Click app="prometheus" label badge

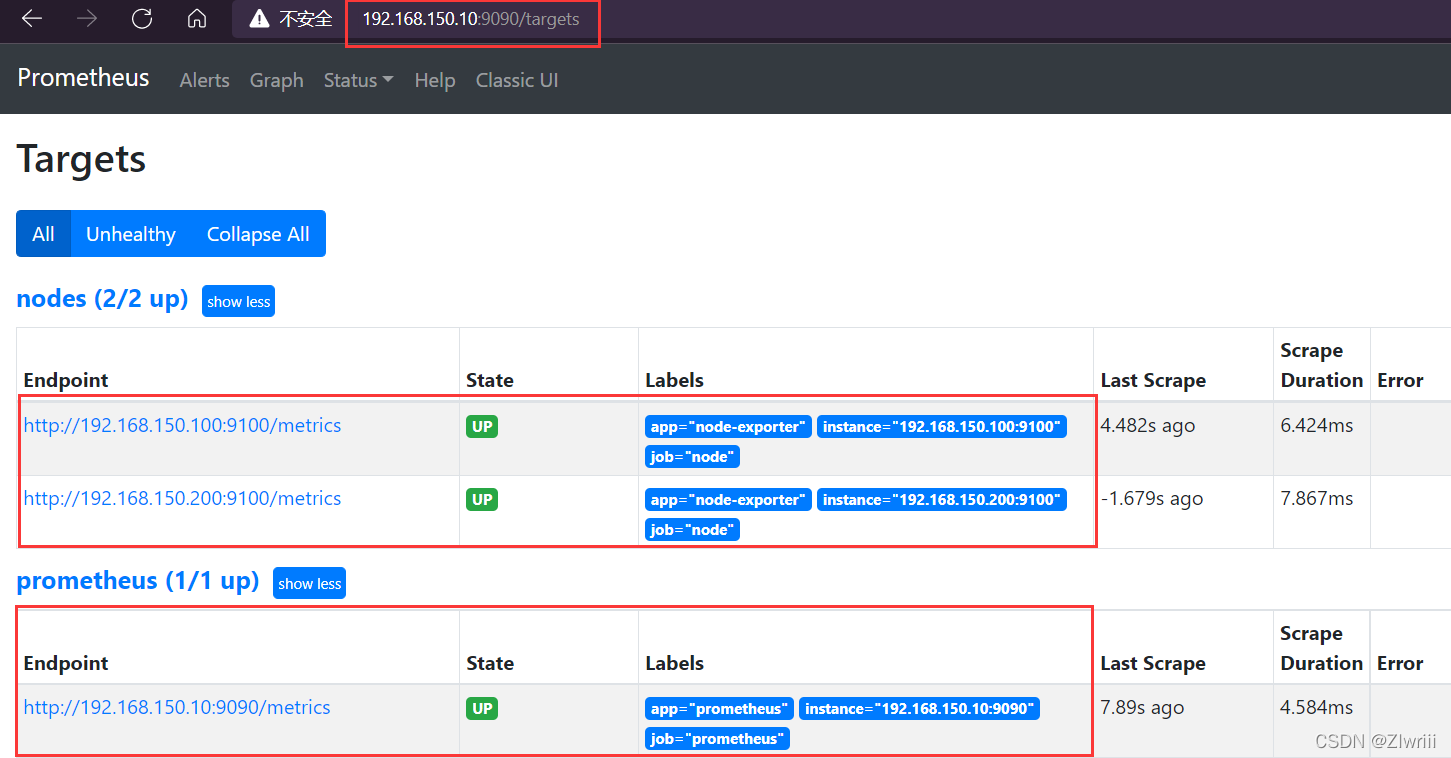coord(719,709)
